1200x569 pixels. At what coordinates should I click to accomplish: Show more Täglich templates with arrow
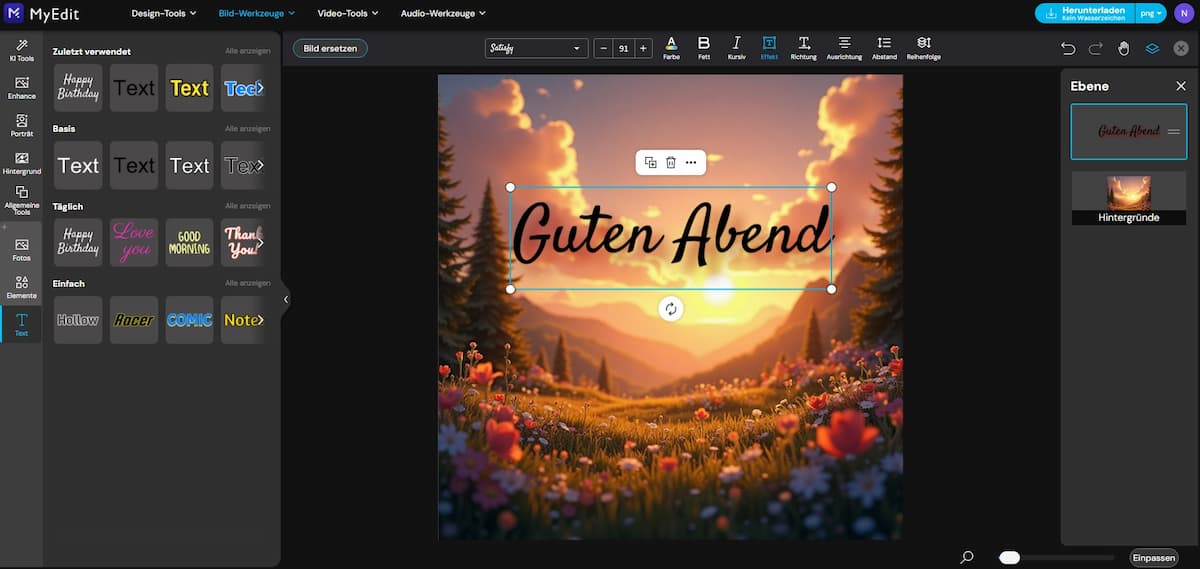[x=260, y=242]
